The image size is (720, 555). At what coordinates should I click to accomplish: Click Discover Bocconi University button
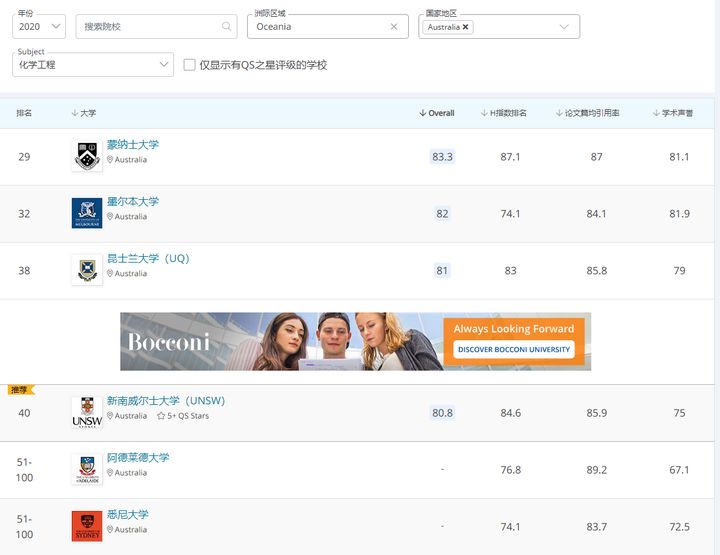514,349
